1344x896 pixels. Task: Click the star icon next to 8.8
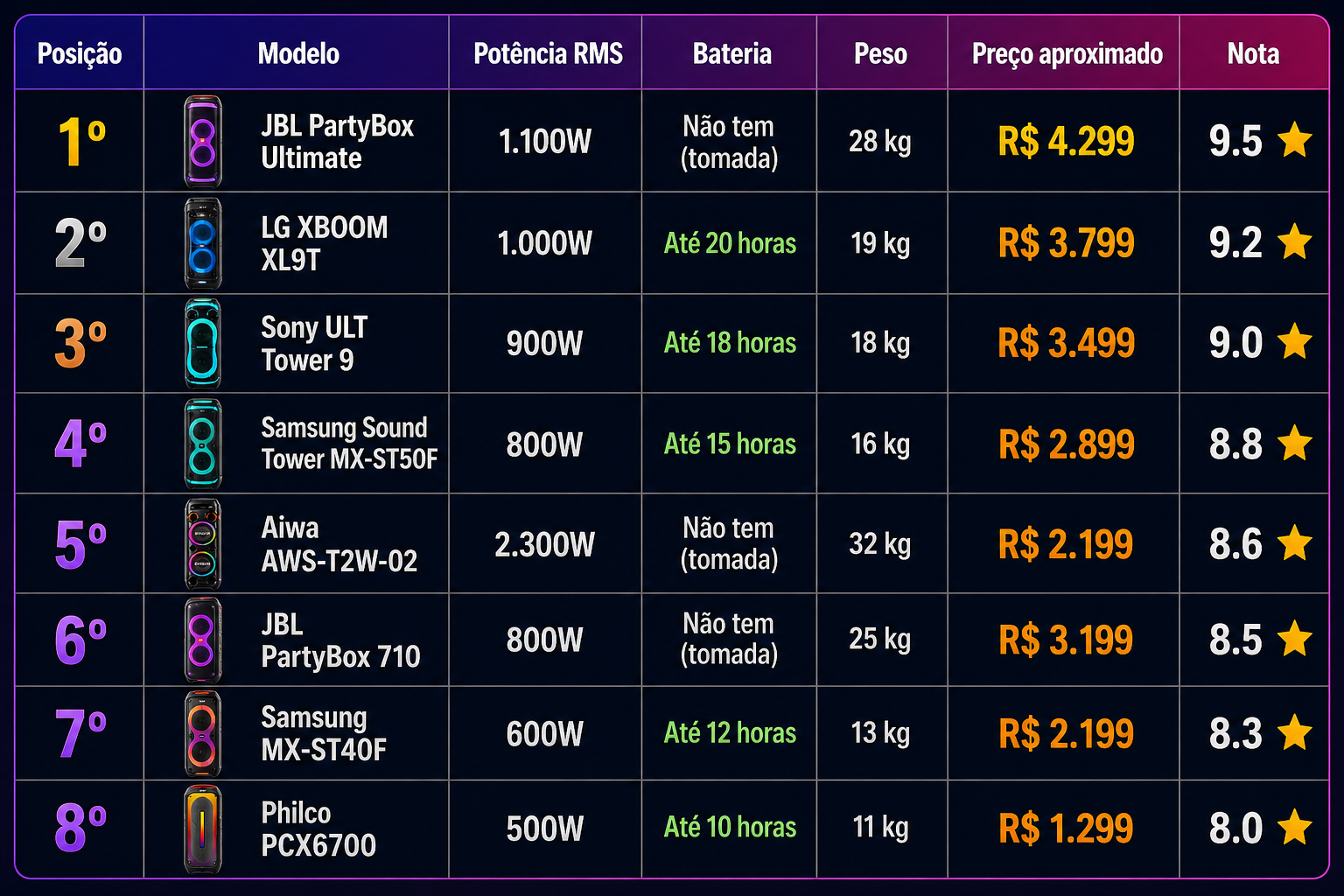(x=1294, y=443)
